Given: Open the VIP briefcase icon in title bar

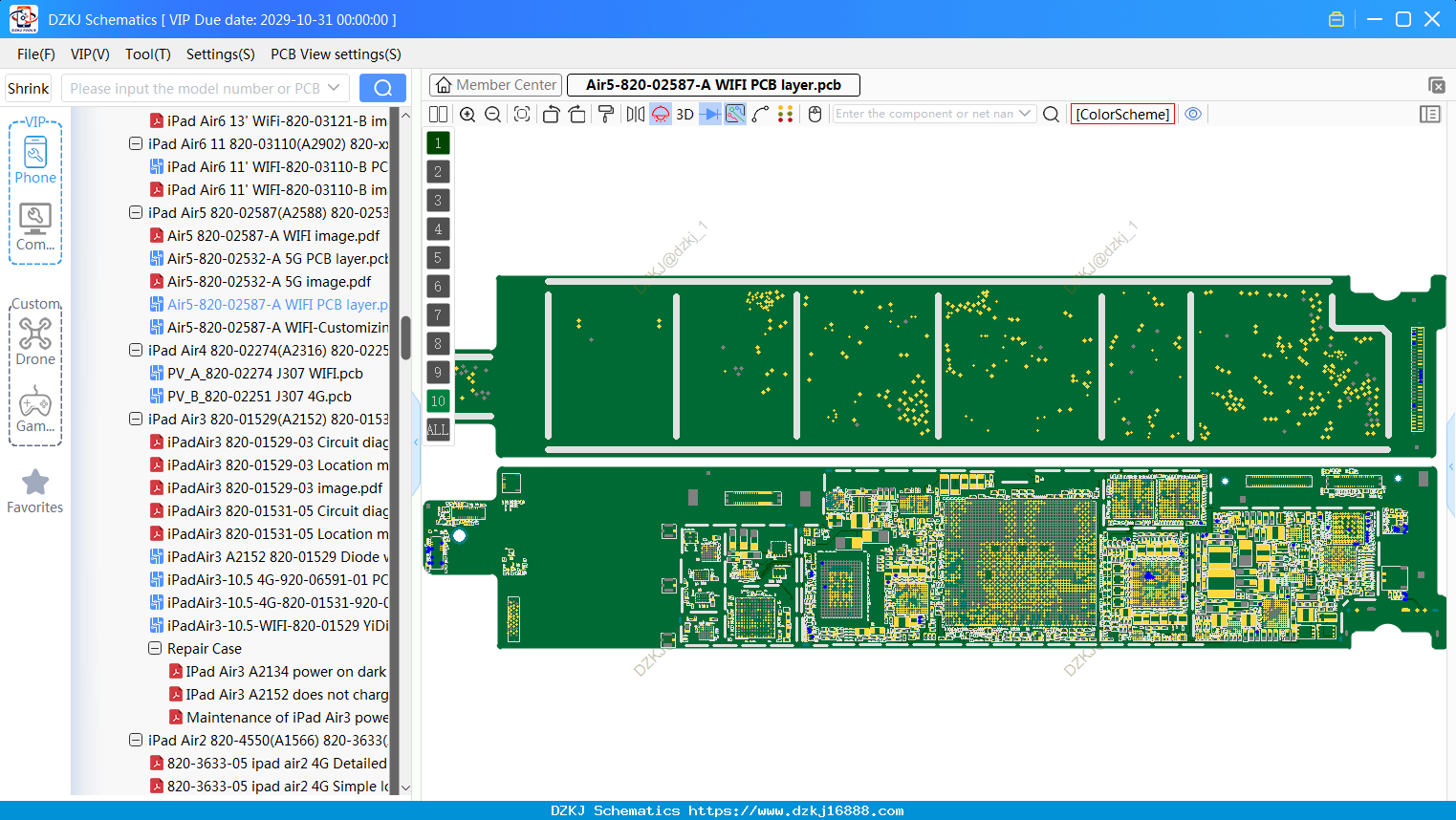Looking at the screenshot, I should tap(1336, 19).
